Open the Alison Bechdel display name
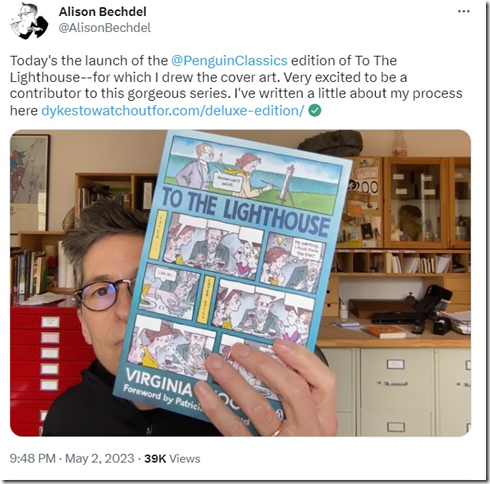490x484 pixels. coord(103,12)
